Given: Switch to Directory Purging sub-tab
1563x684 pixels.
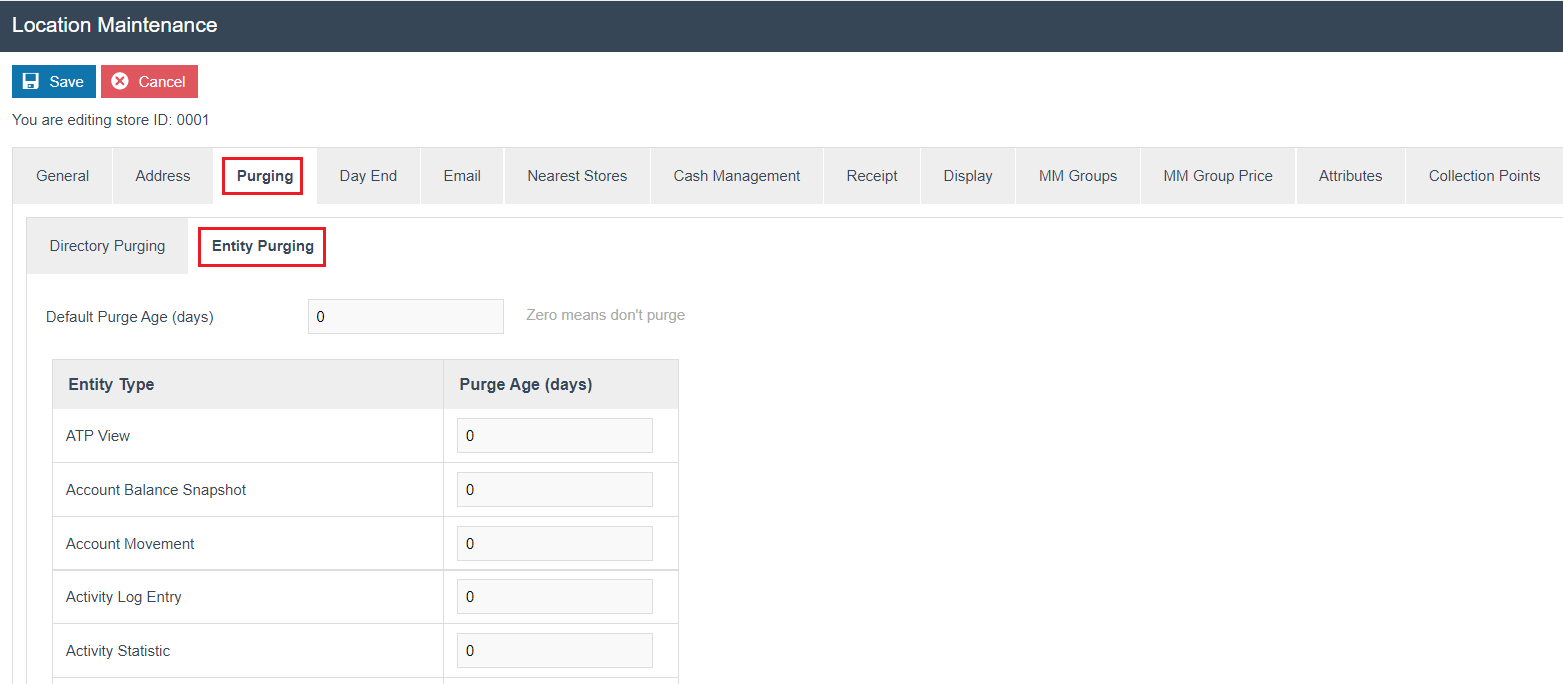Looking at the screenshot, I should [x=107, y=246].
